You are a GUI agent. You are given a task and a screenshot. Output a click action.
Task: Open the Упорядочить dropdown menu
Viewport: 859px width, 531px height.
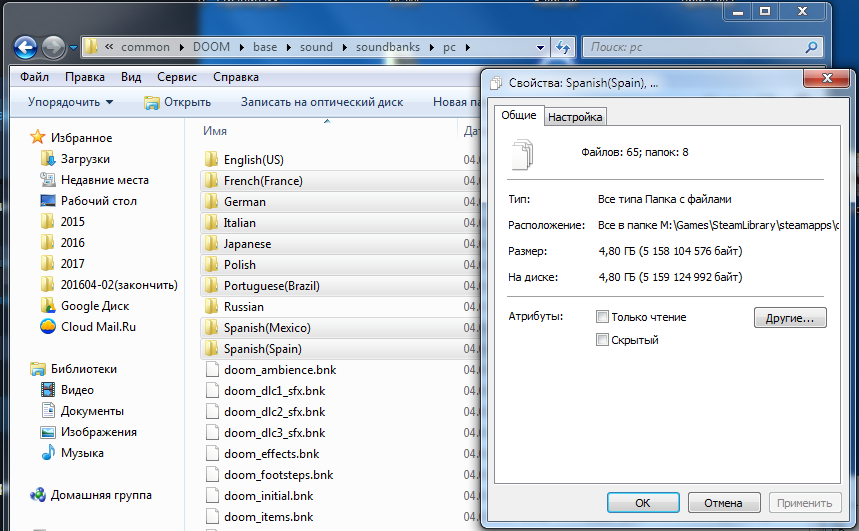[x=70, y=102]
